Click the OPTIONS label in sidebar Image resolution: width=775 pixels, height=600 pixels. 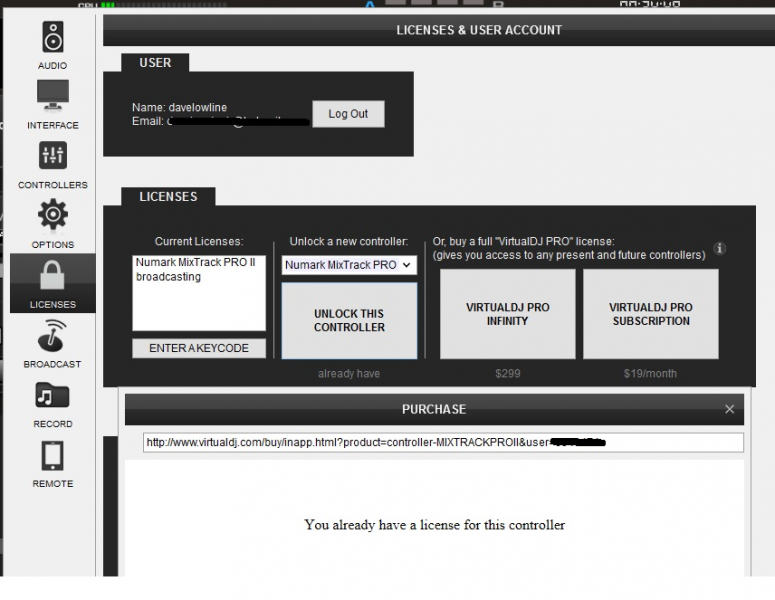[x=53, y=245]
